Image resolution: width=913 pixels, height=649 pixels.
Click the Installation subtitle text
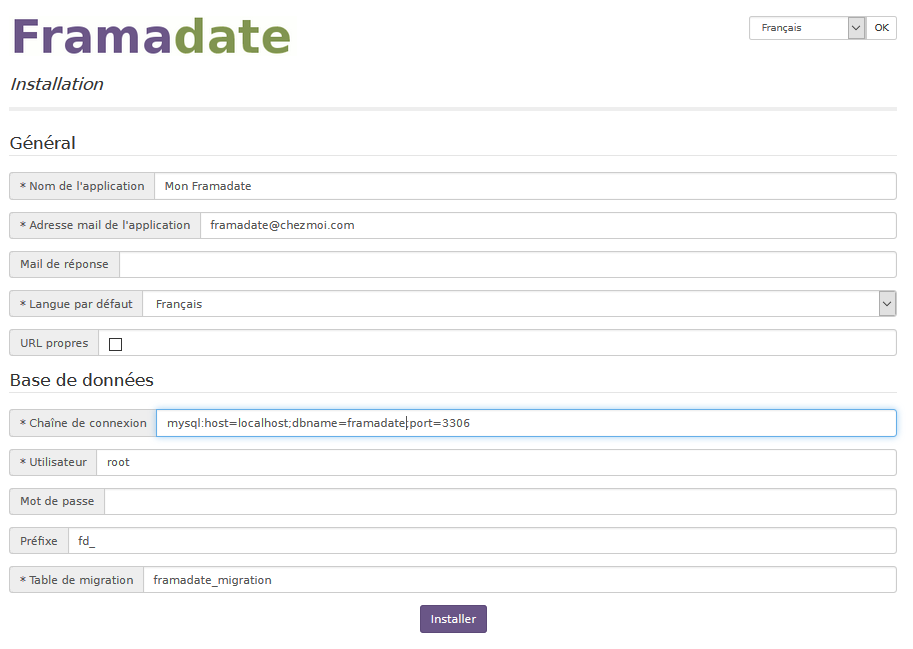(57, 84)
